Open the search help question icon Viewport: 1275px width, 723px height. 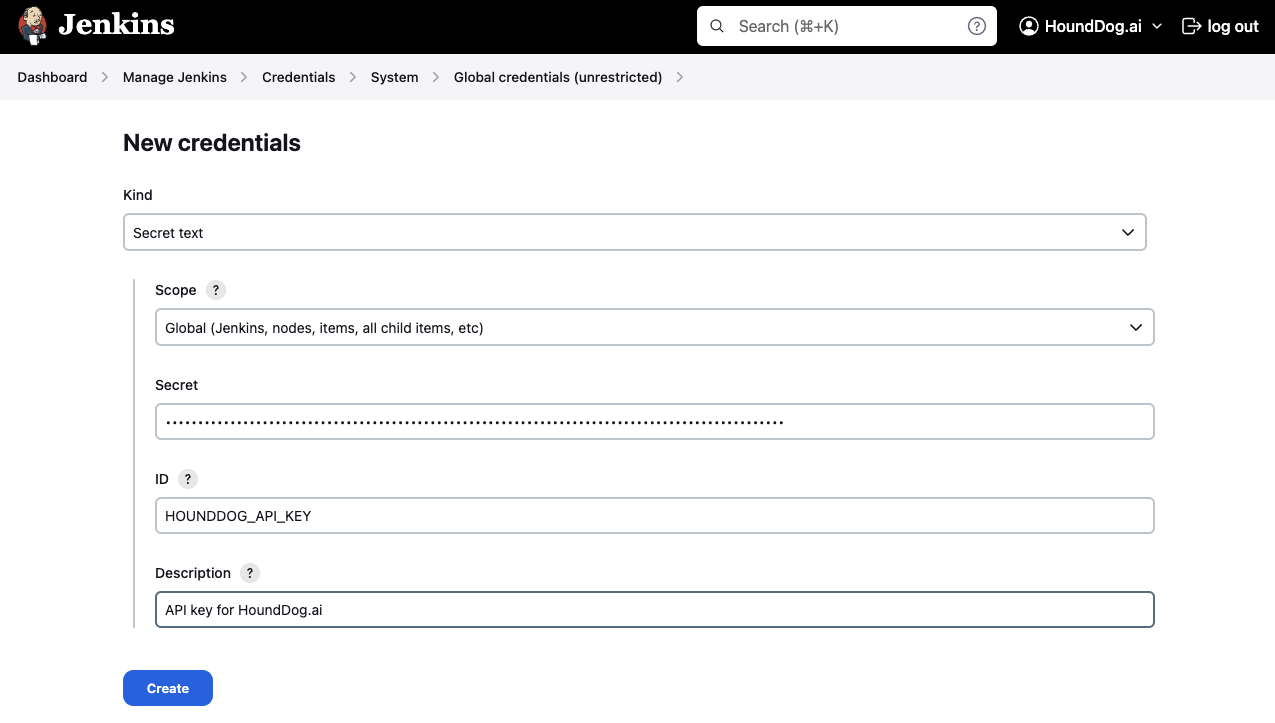977,27
